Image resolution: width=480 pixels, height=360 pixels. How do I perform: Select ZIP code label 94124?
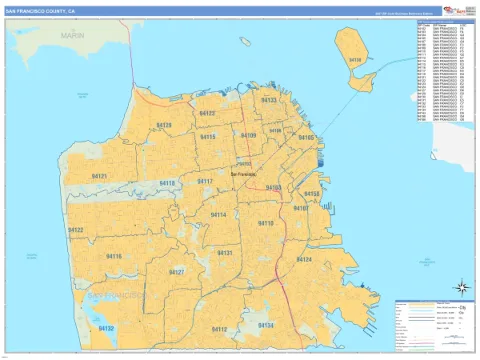tap(304, 259)
